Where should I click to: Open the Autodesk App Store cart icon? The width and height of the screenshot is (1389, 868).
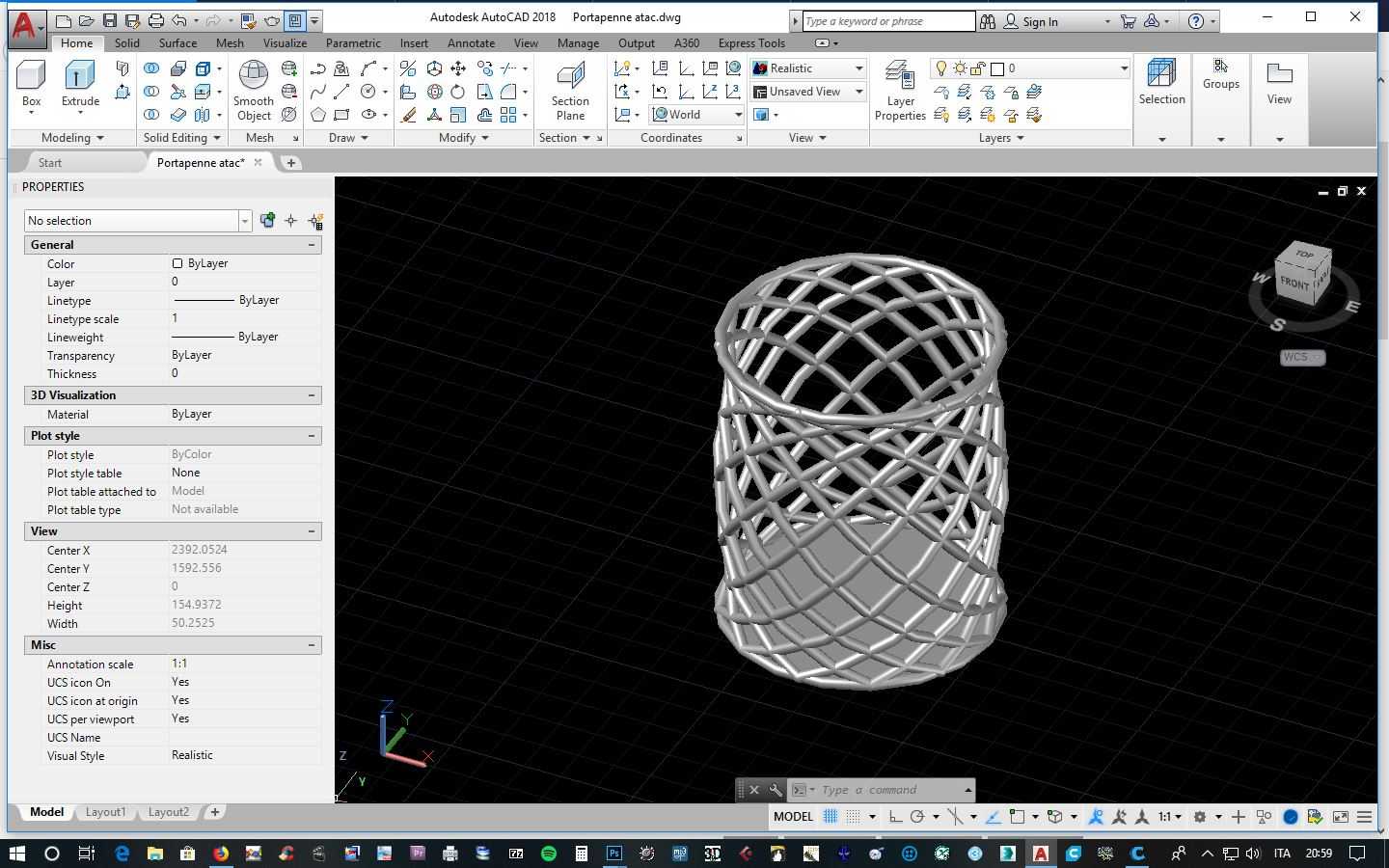point(1128,20)
